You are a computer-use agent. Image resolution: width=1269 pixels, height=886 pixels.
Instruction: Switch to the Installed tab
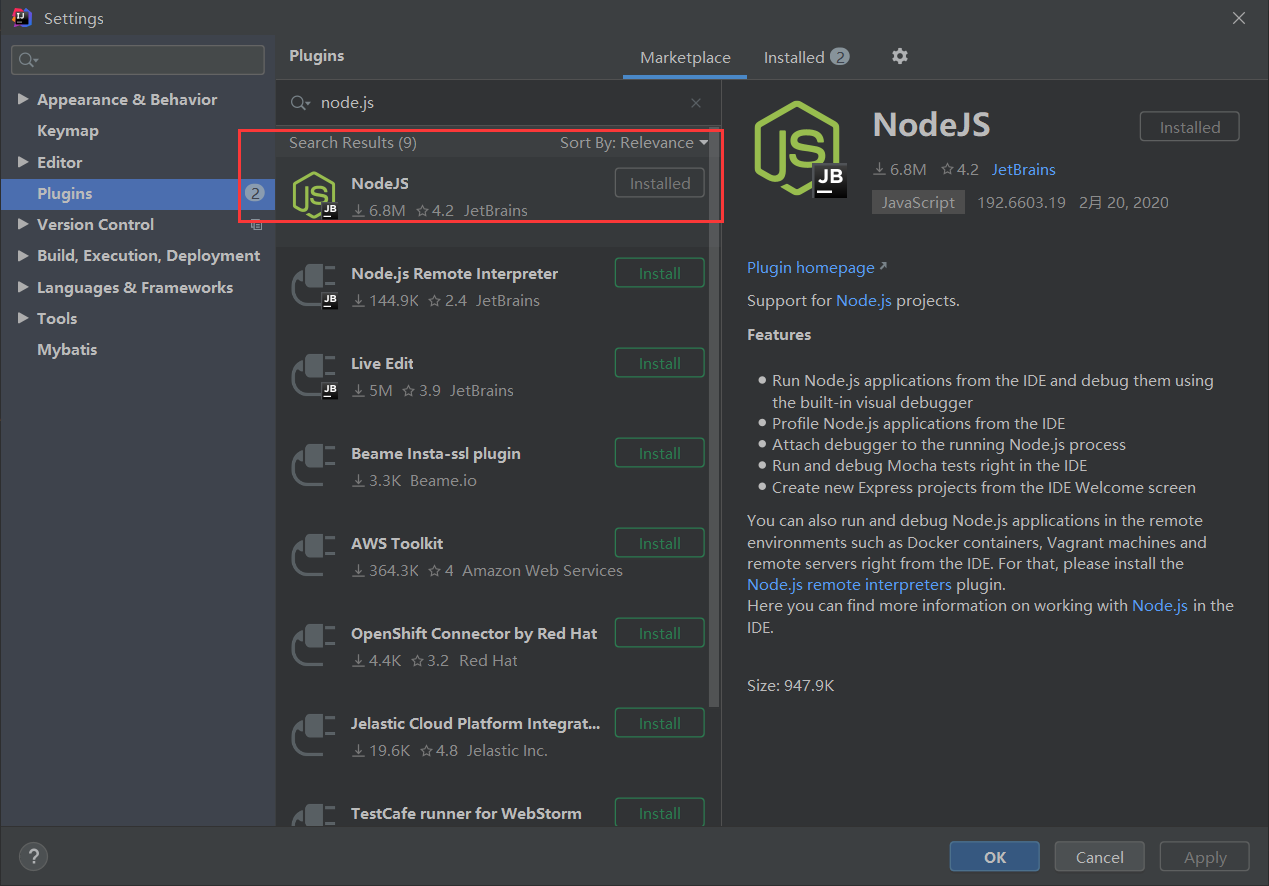806,58
